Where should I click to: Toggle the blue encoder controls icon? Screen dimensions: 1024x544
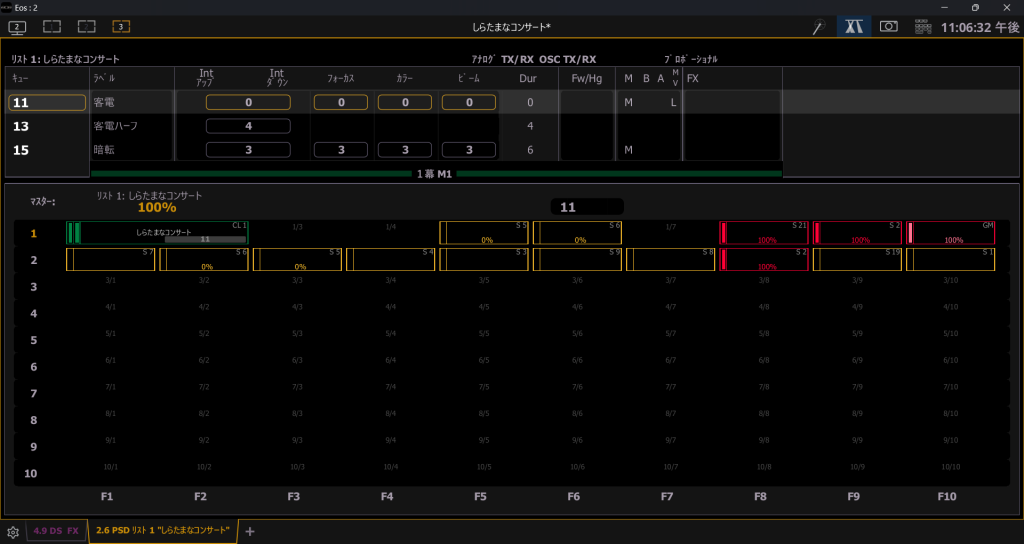[854, 27]
